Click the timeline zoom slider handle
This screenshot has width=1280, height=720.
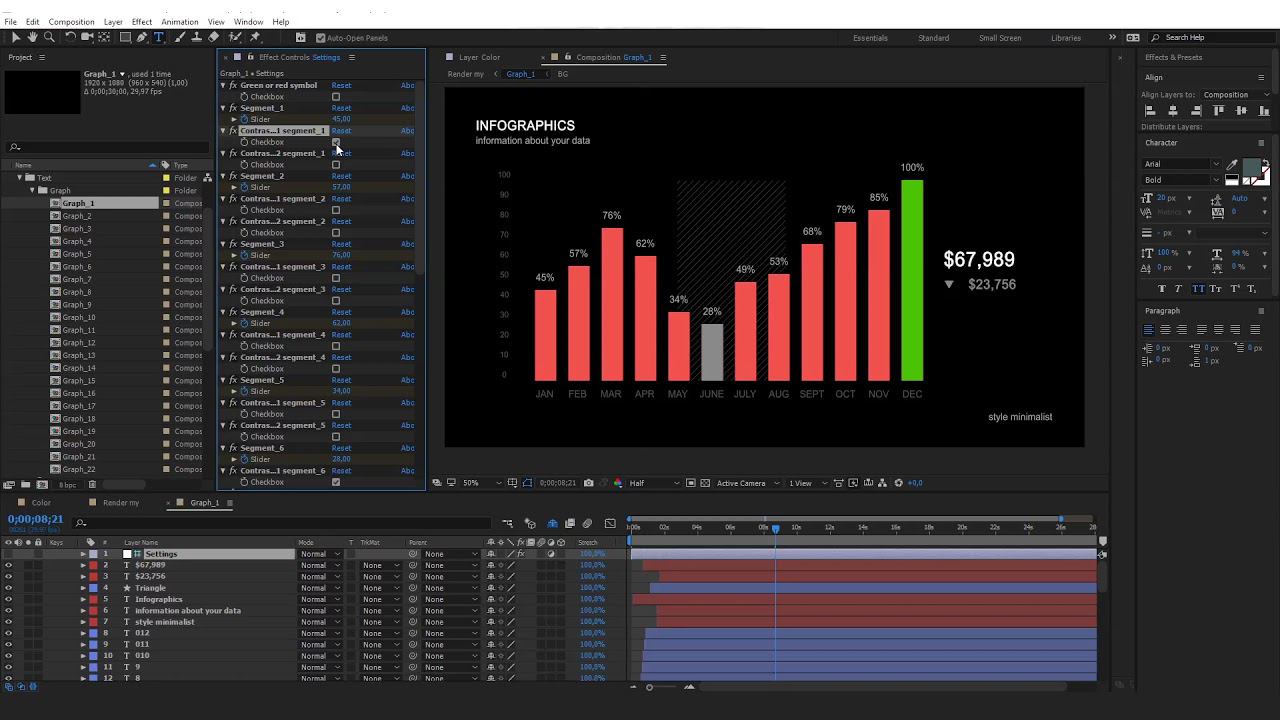click(x=649, y=687)
